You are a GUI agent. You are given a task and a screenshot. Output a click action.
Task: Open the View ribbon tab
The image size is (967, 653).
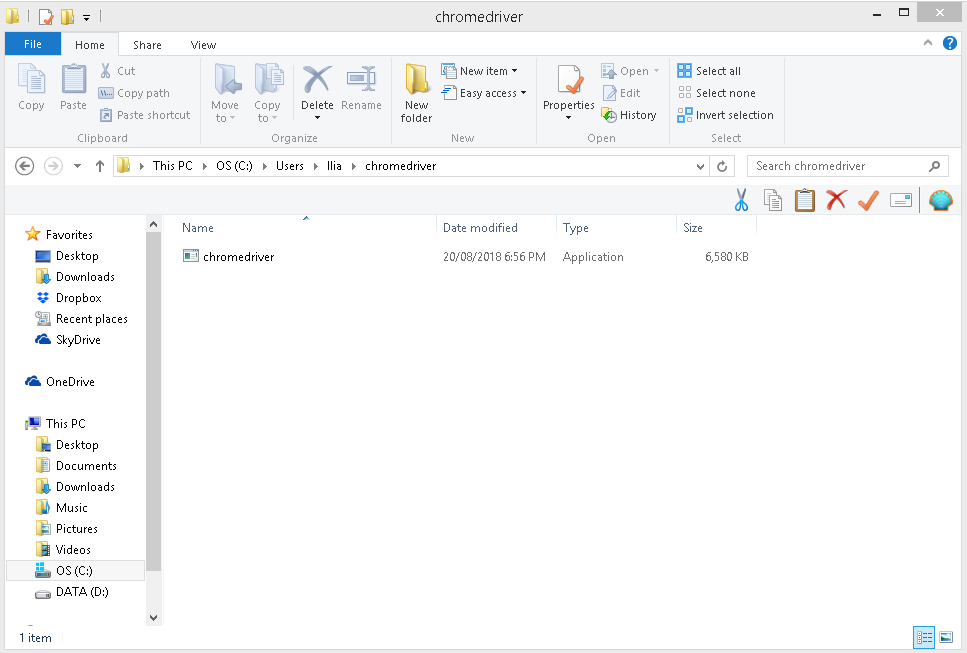tap(203, 44)
